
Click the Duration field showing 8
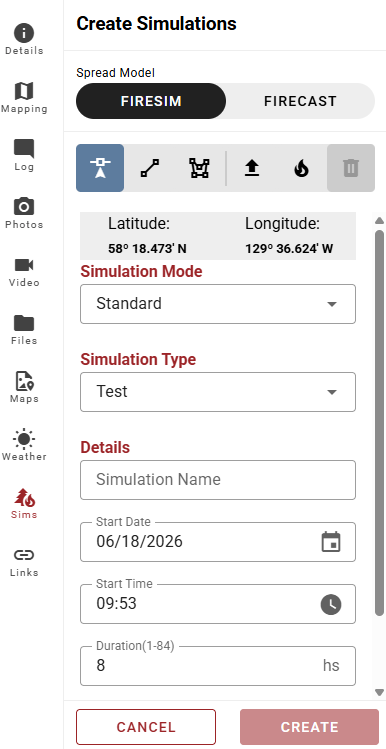pos(218,666)
